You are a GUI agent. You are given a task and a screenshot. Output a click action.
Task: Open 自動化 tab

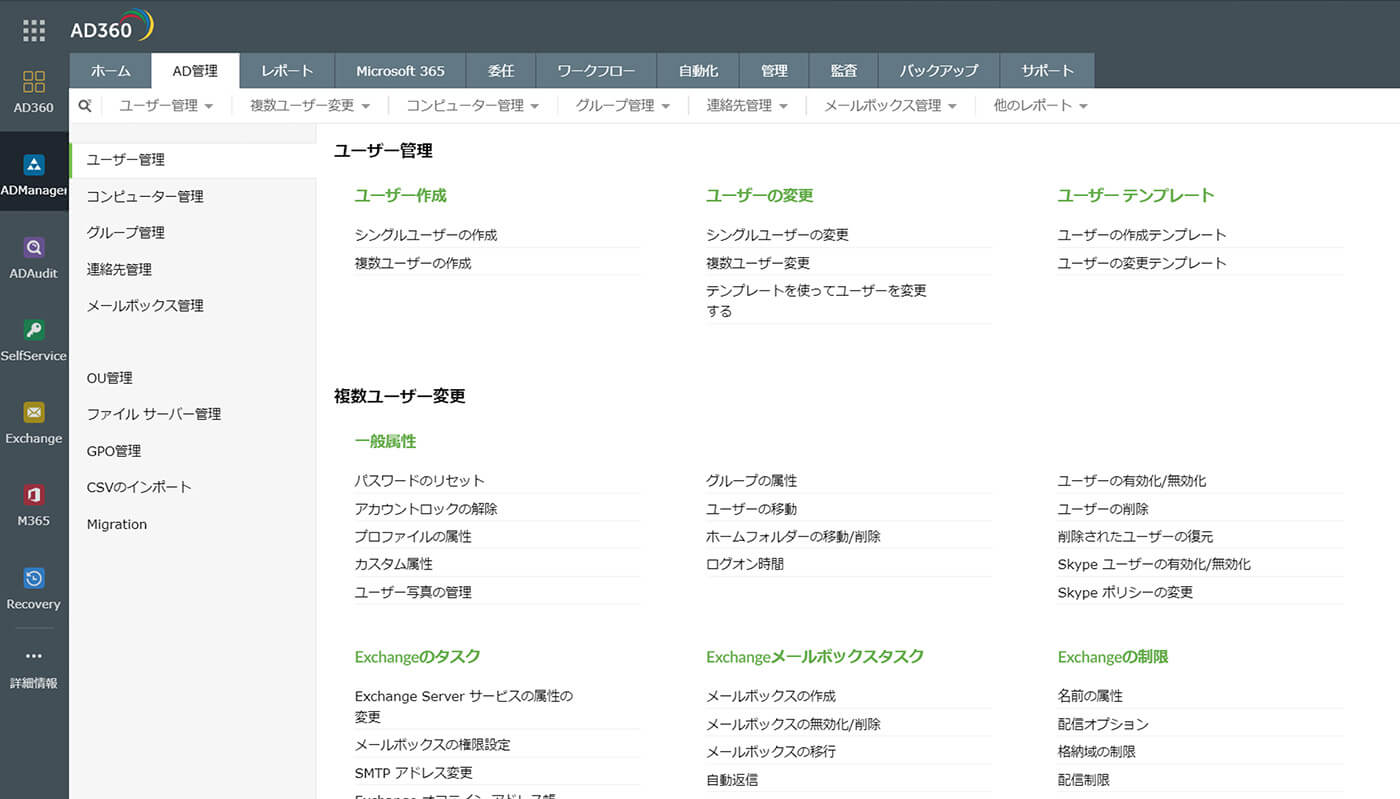[698, 71]
